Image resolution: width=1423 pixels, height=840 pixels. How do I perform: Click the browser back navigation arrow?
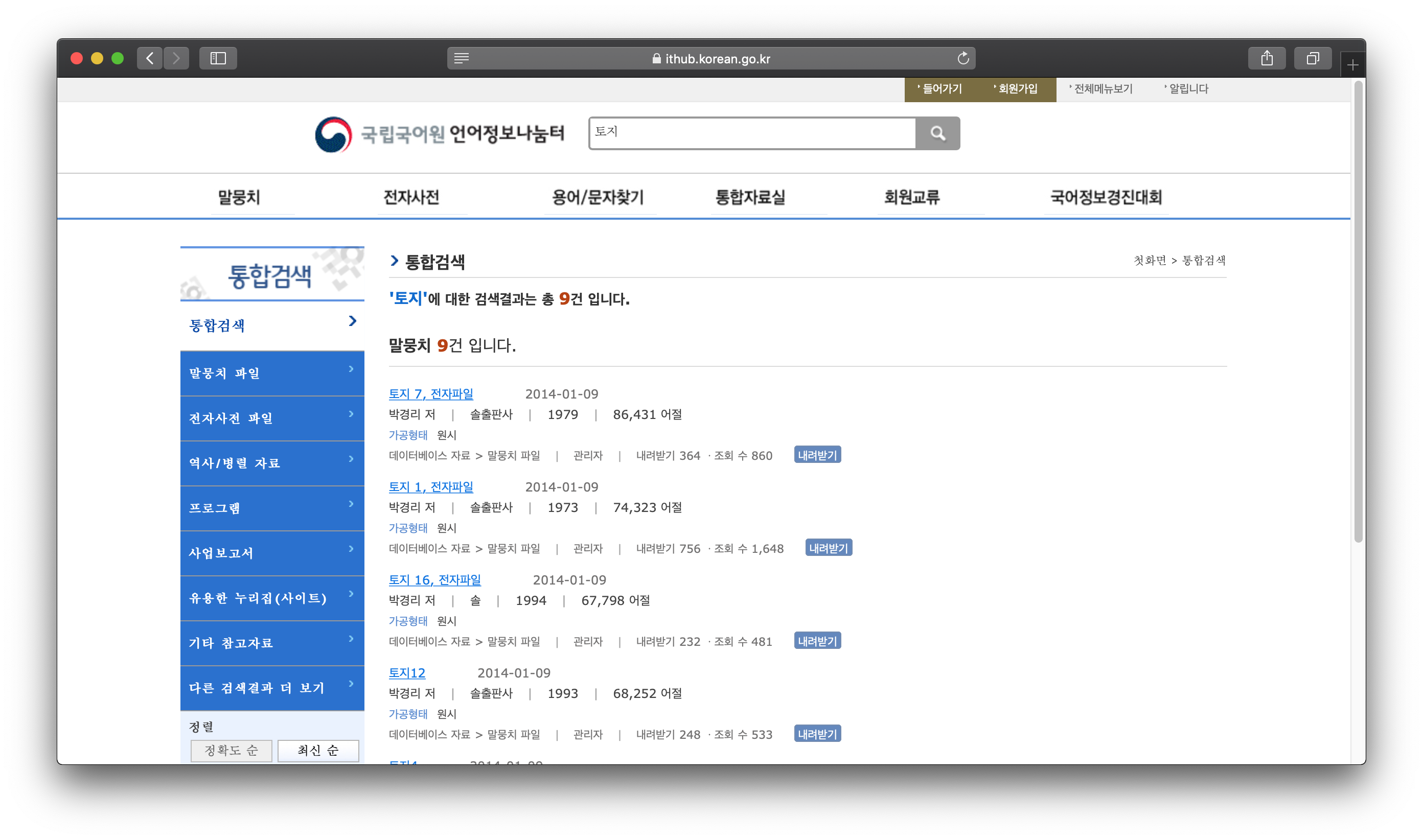coord(149,58)
